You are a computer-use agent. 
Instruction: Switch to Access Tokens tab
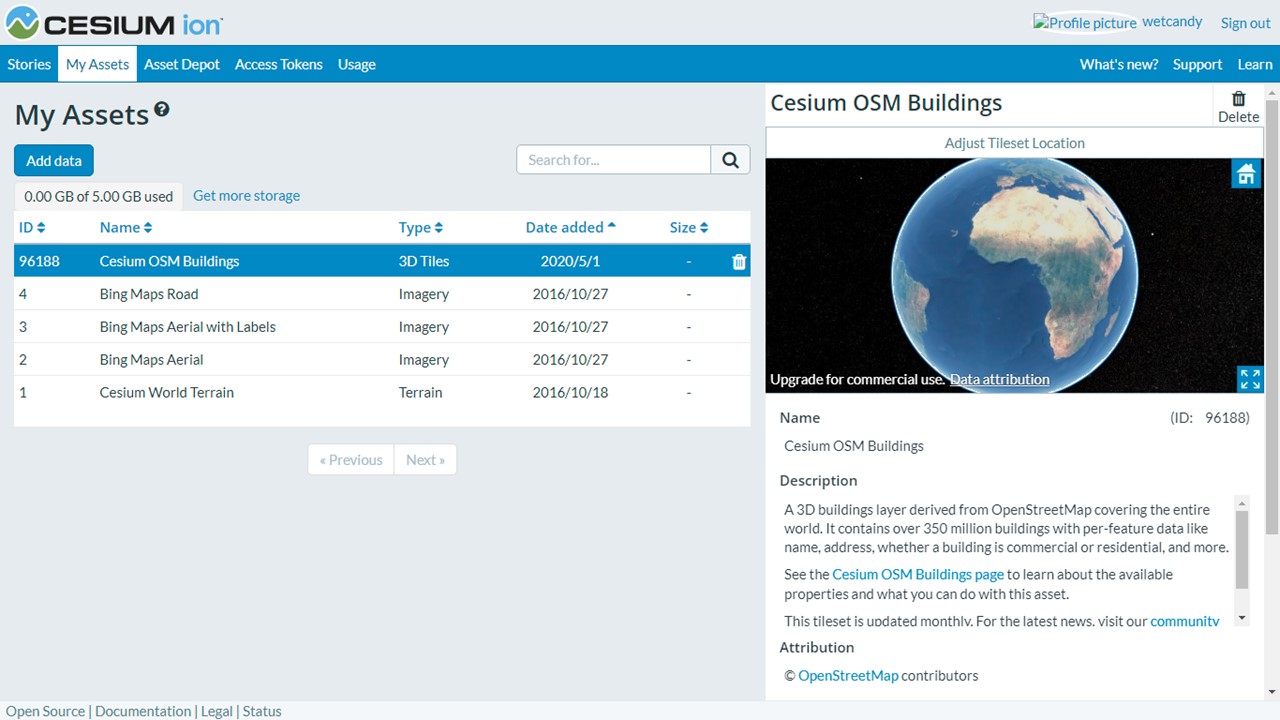(x=279, y=64)
